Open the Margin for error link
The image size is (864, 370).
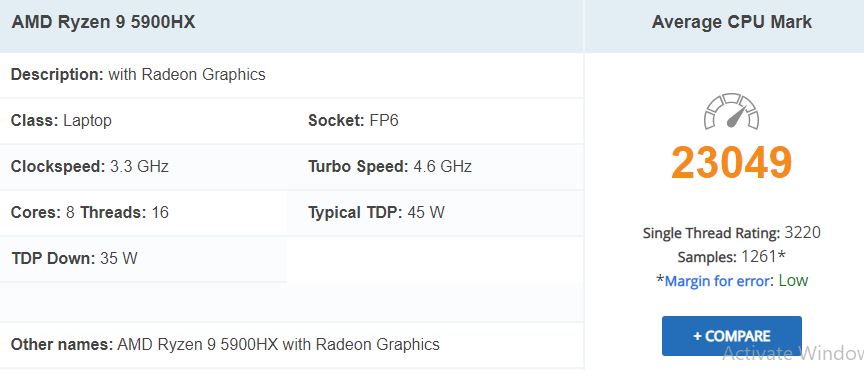(717, 281)
